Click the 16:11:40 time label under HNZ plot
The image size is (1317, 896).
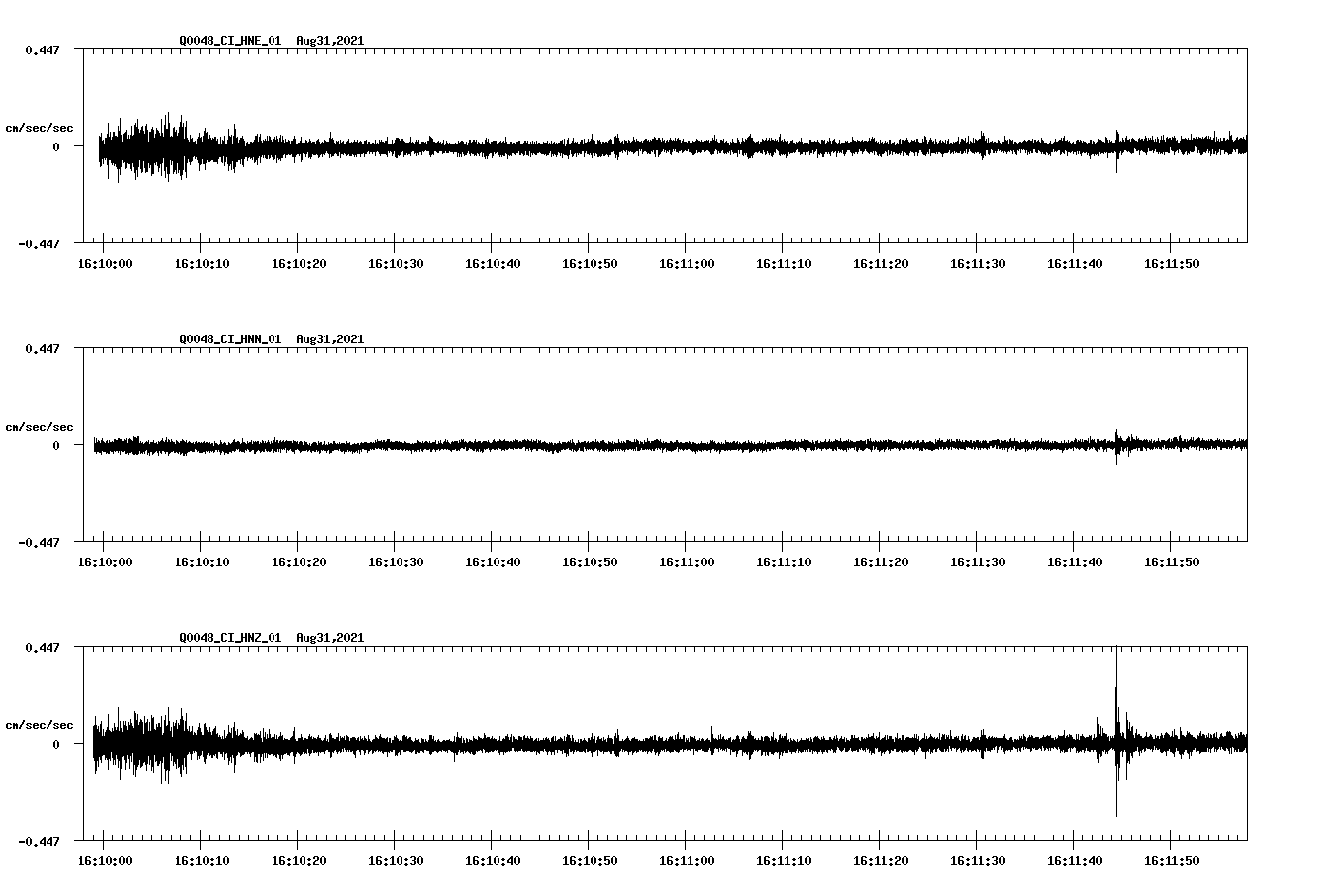pos(1075,861)
